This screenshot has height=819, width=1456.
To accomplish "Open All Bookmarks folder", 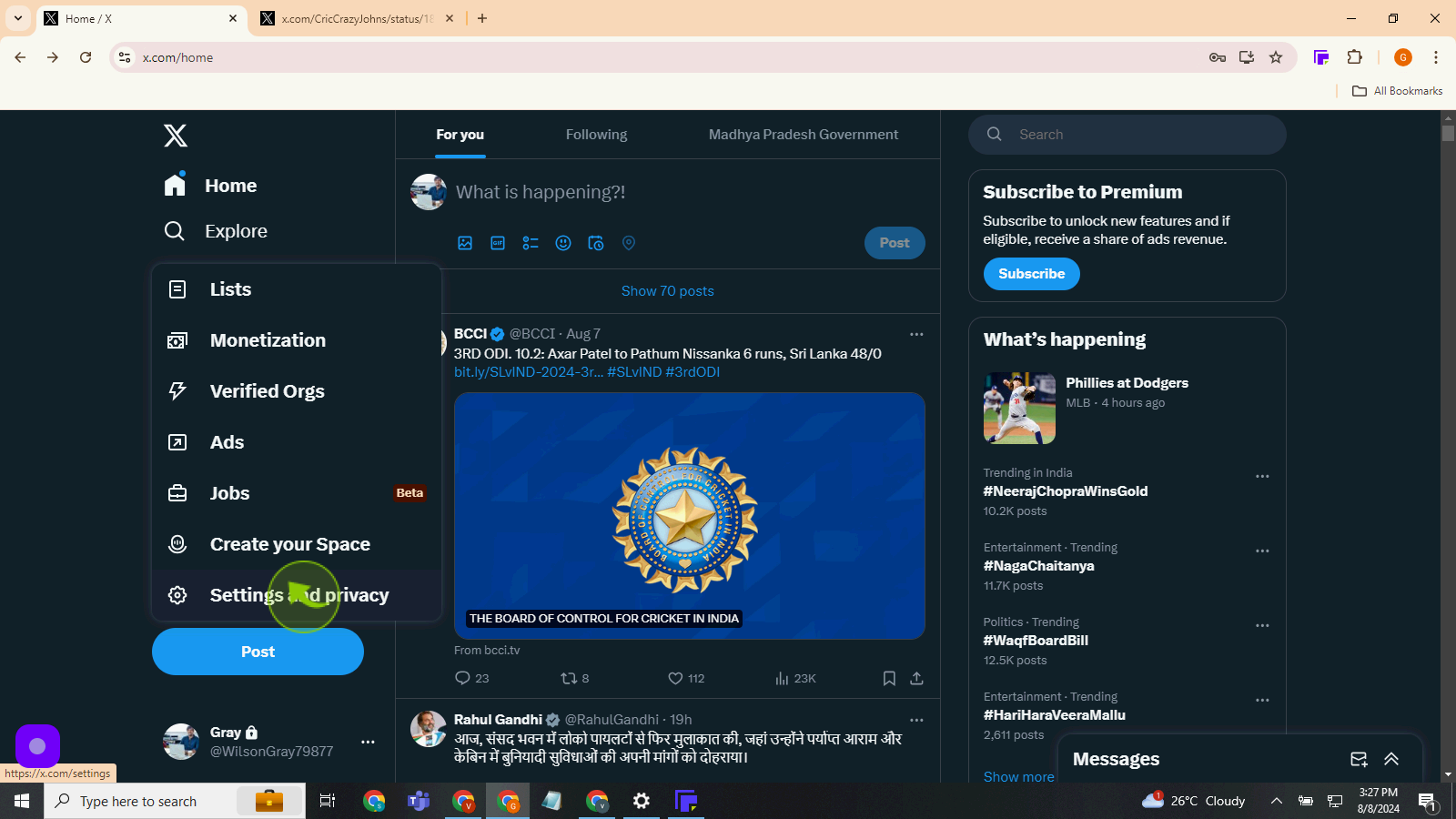I will click(x=1397, y=91).
